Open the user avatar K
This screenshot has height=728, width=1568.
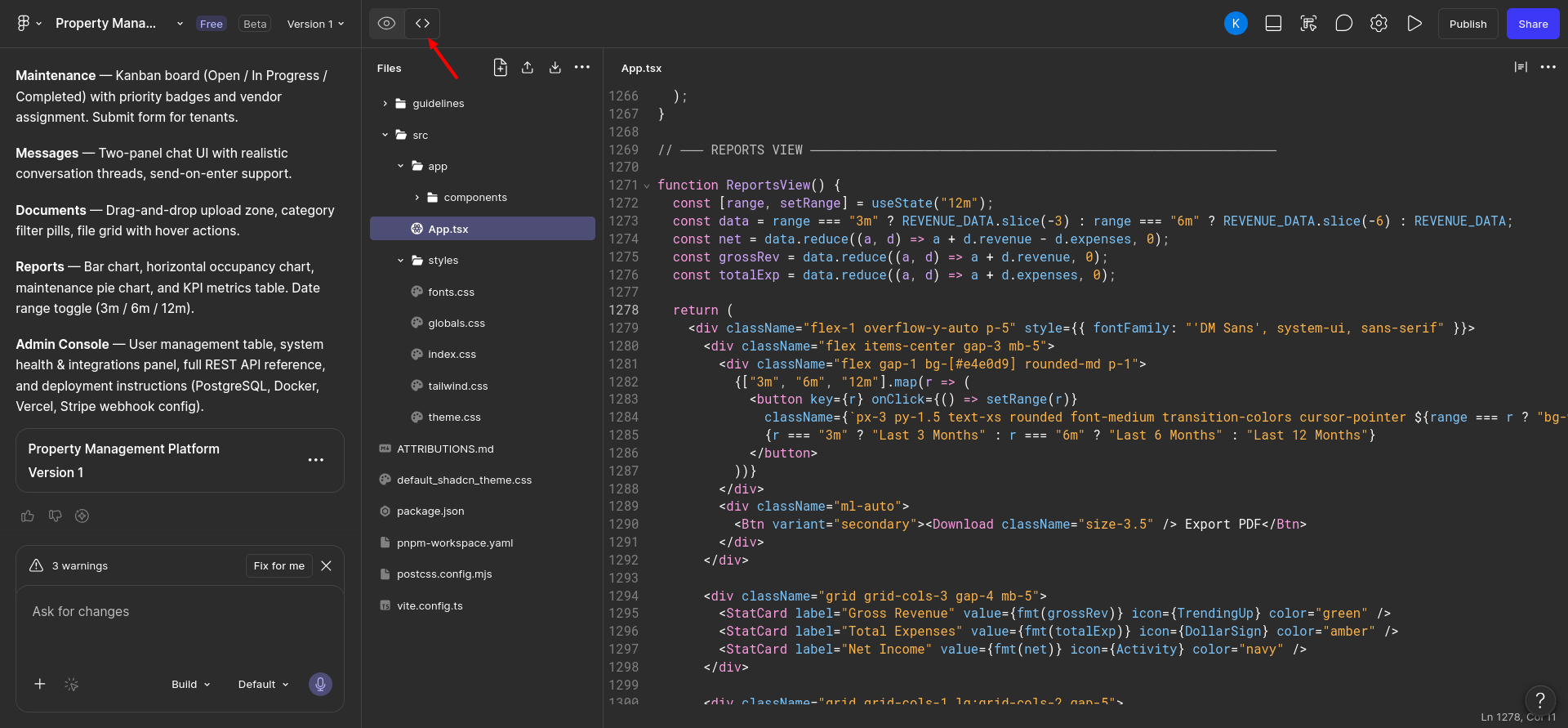tap(1236, 24)
